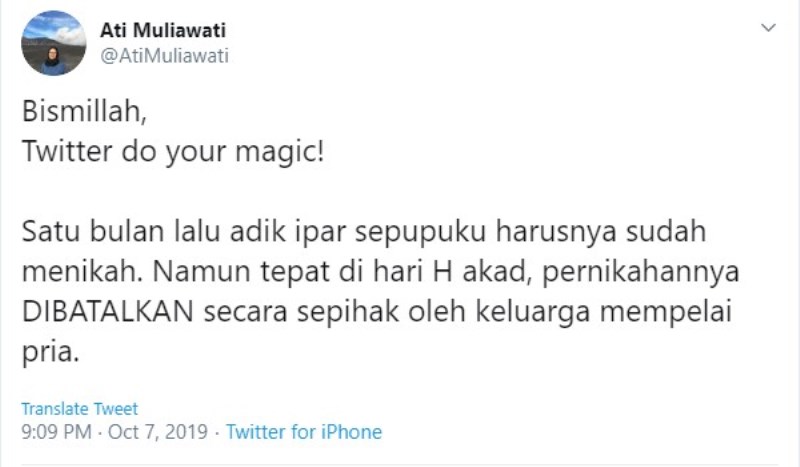Viewport: 800px width, 467px height.
Task: Click the phrase 'hari H akad' in the tweet
Action: (x=449, y=272)
